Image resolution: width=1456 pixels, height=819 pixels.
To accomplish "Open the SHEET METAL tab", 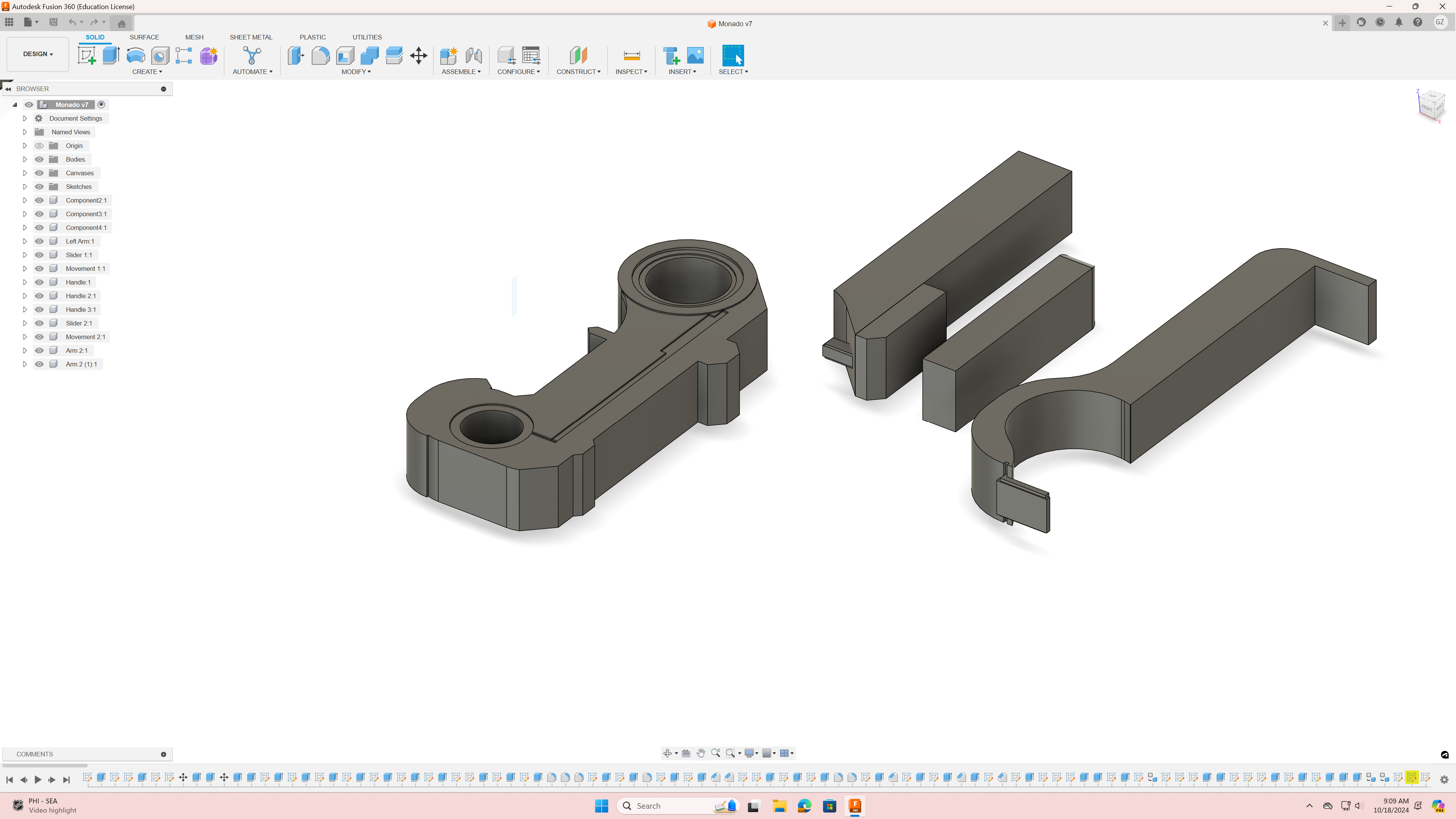I will 250,37.
